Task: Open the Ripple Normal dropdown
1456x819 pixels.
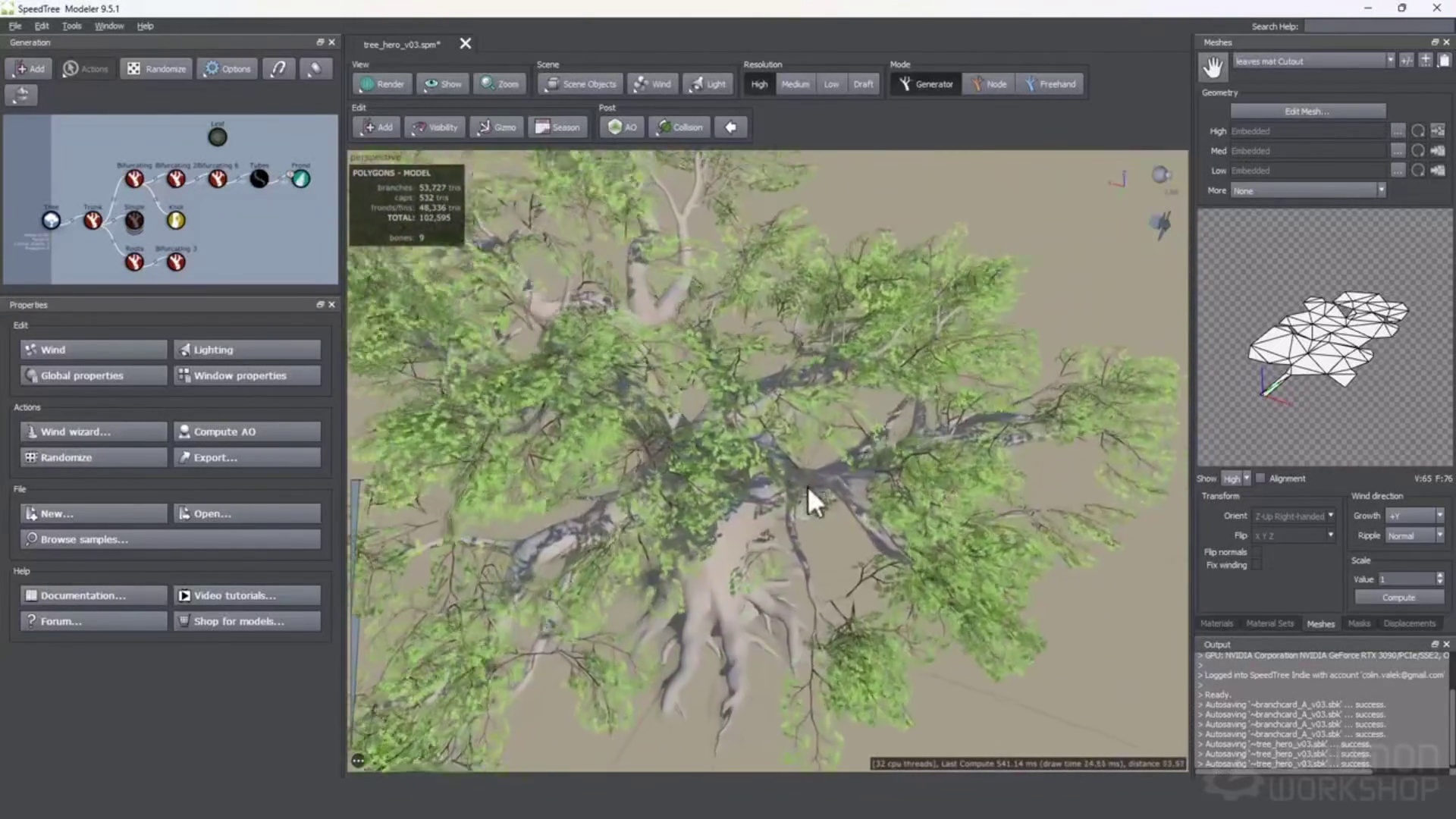Action: click(x=1415, y=535)
